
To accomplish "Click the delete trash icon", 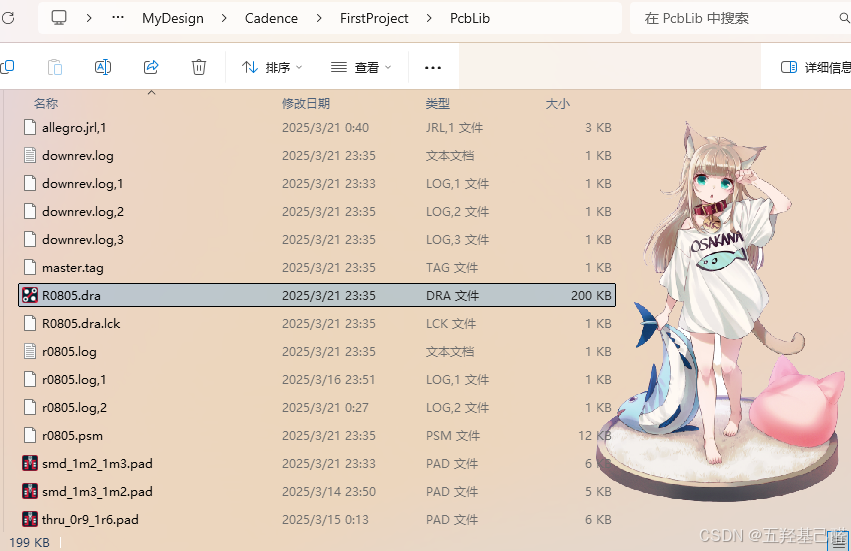I will (199, 67).
